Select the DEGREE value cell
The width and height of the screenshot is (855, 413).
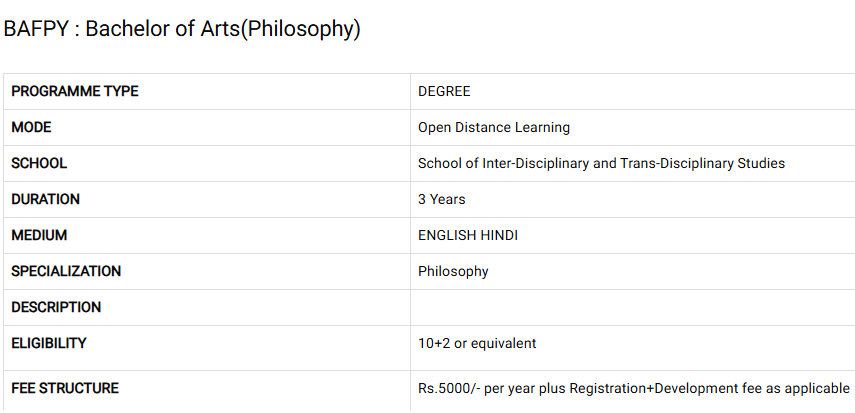pyautogui.click(x=444, y=91)
